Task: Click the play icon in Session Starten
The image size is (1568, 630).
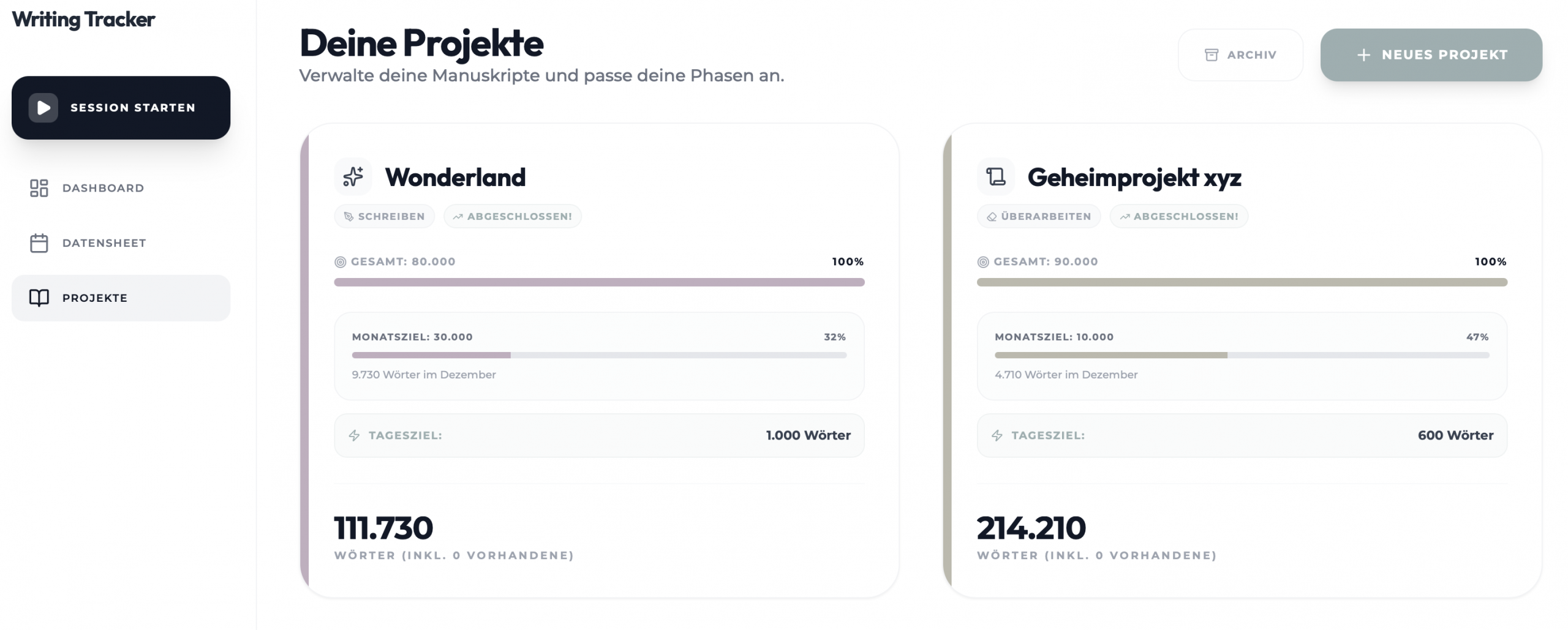Action: pyautogui.click(x=43, y=108)
